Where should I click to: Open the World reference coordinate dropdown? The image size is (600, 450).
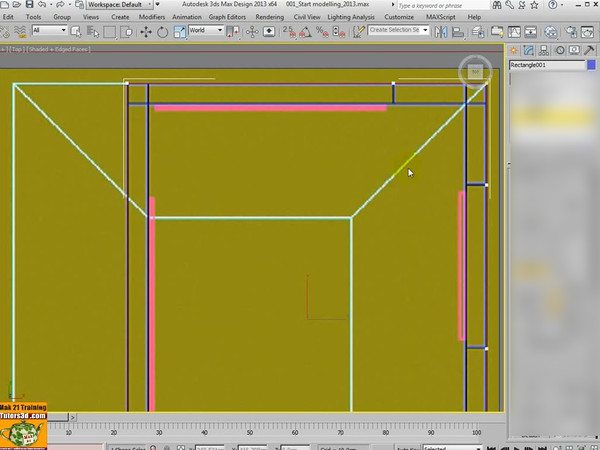(x=206, y=30)
